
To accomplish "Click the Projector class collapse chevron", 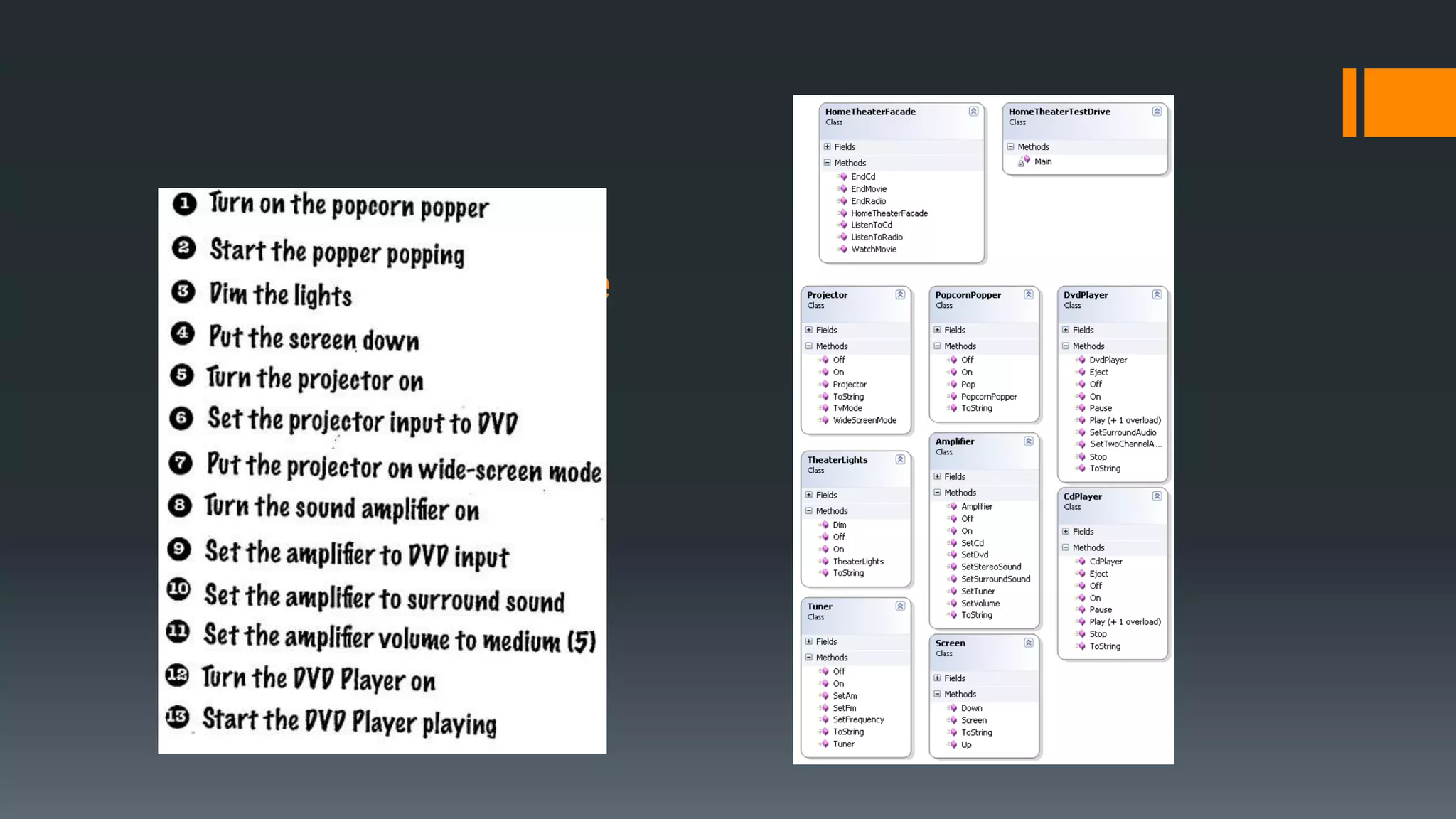I will coord(900,294).
